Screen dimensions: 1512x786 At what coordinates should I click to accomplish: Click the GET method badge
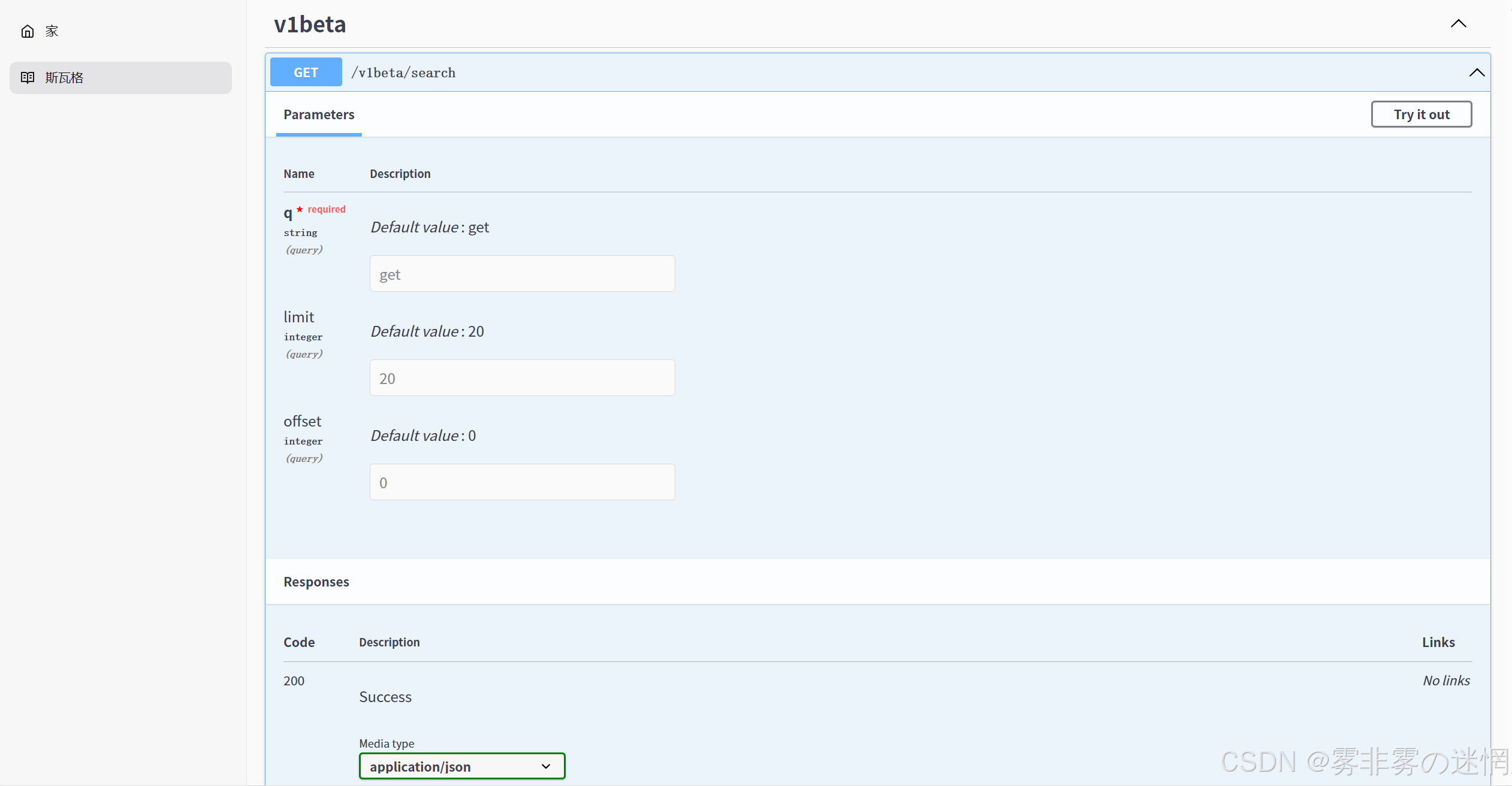coord(306,72)
